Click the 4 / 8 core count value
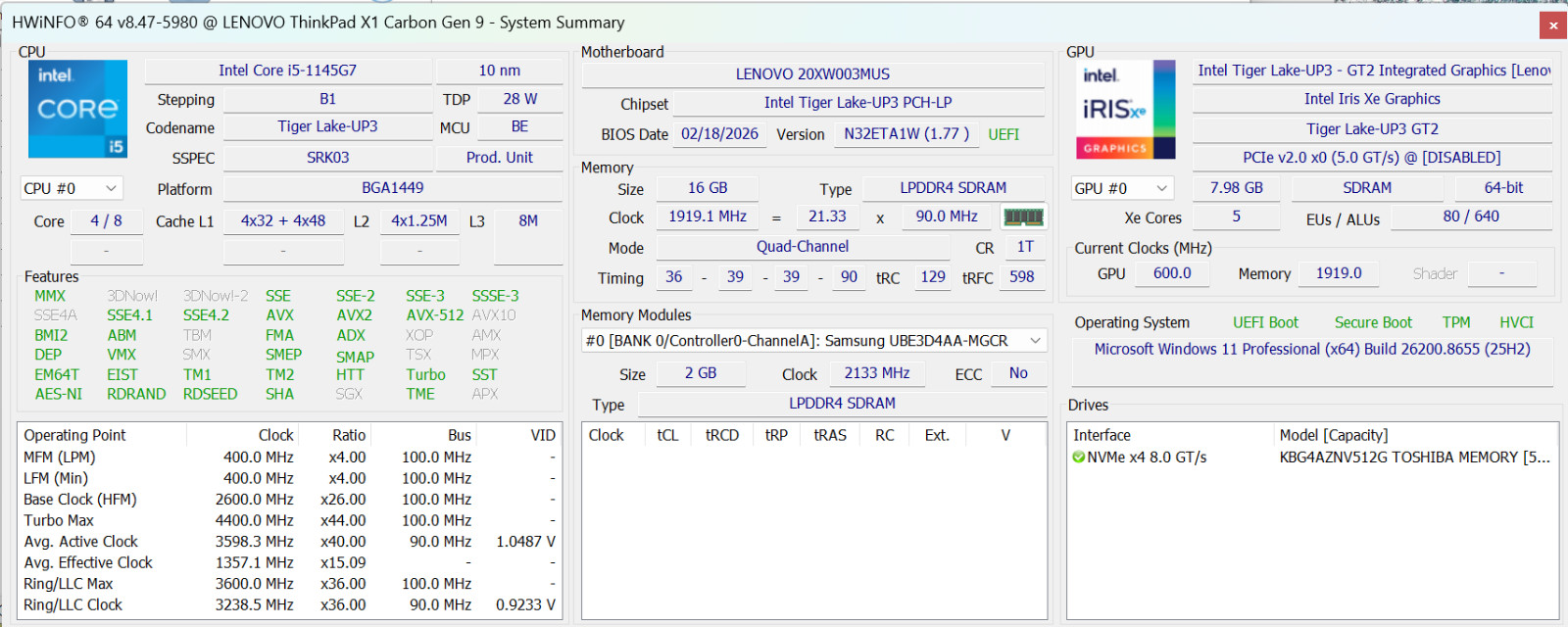1568x627 pixels. coord(107,221)
